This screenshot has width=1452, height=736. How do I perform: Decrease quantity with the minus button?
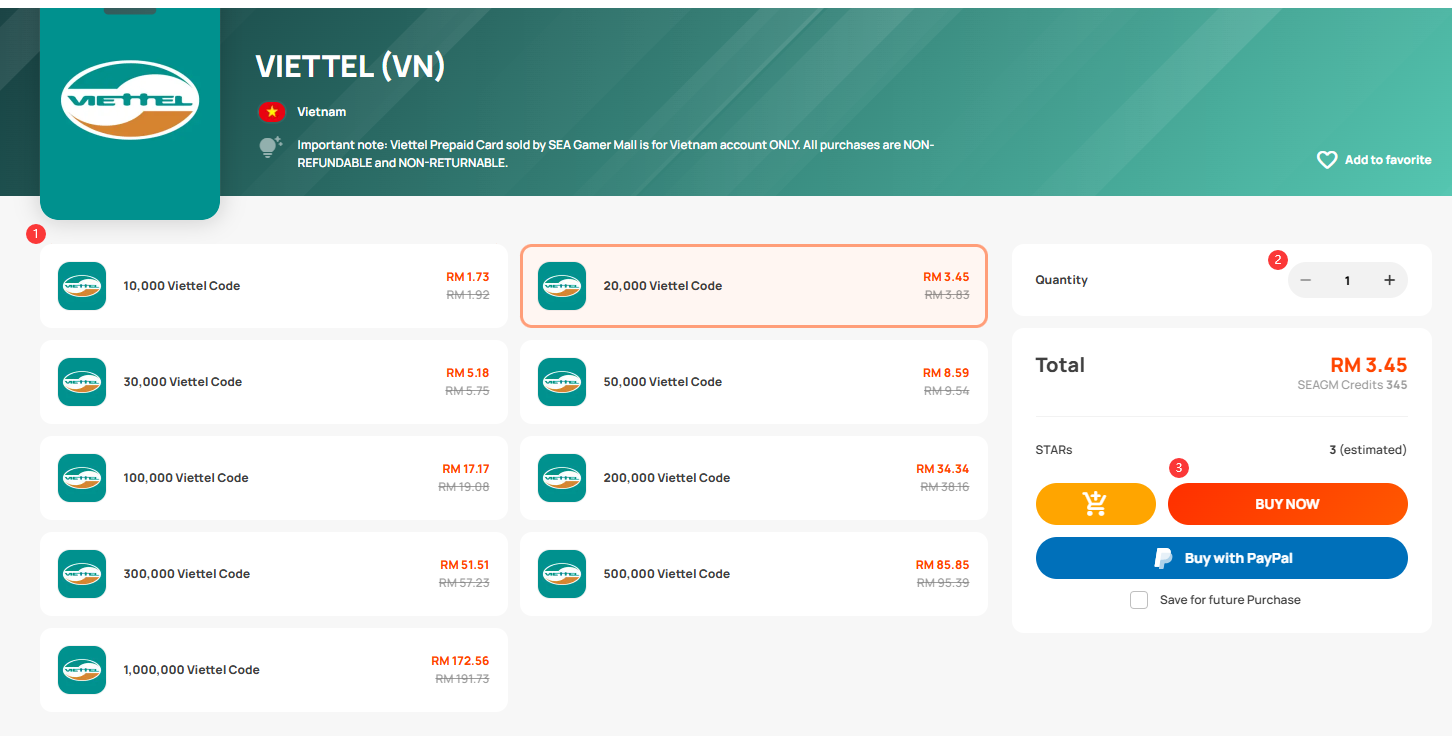(x=1305, y=280)
